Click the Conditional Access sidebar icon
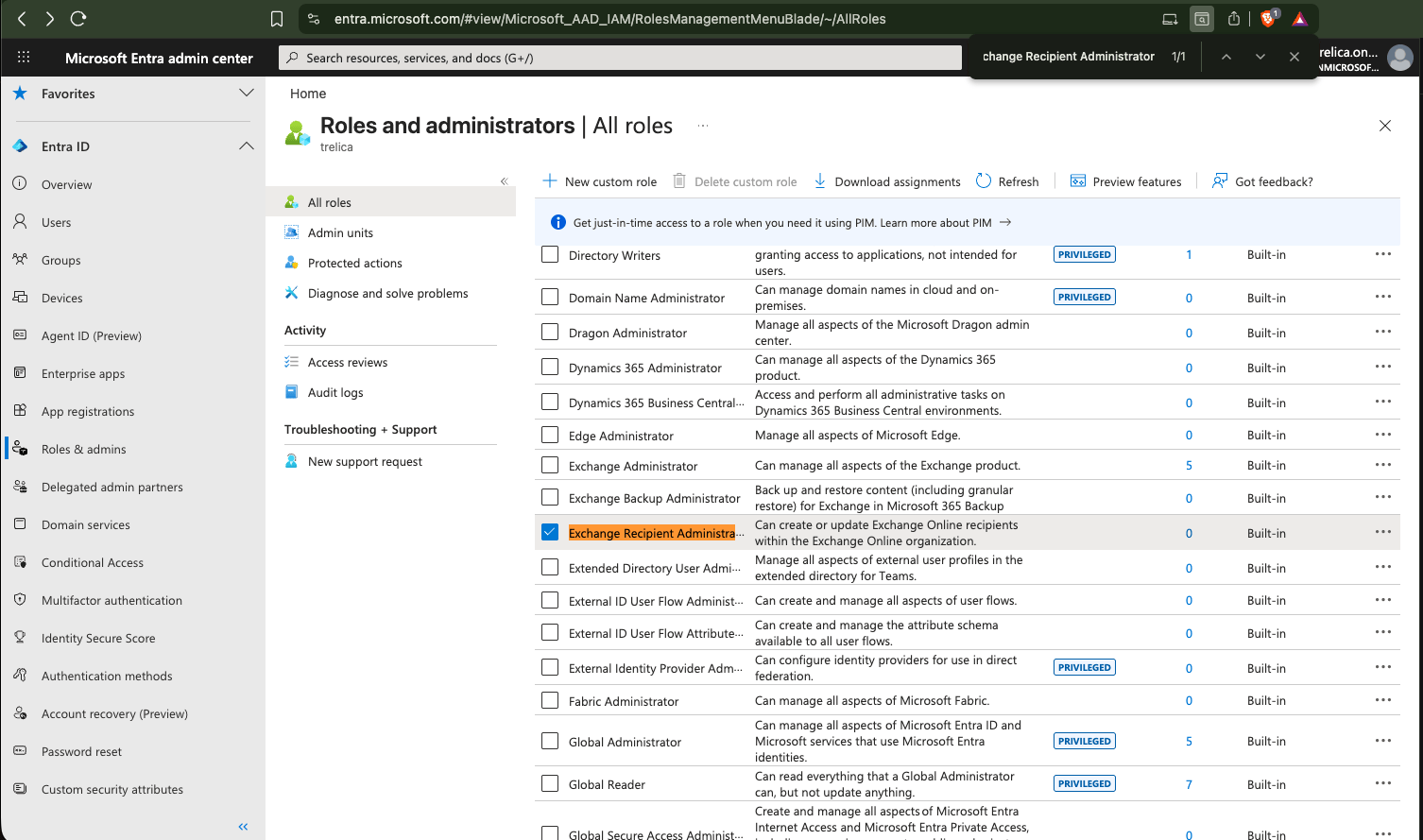 click(20, 561)
